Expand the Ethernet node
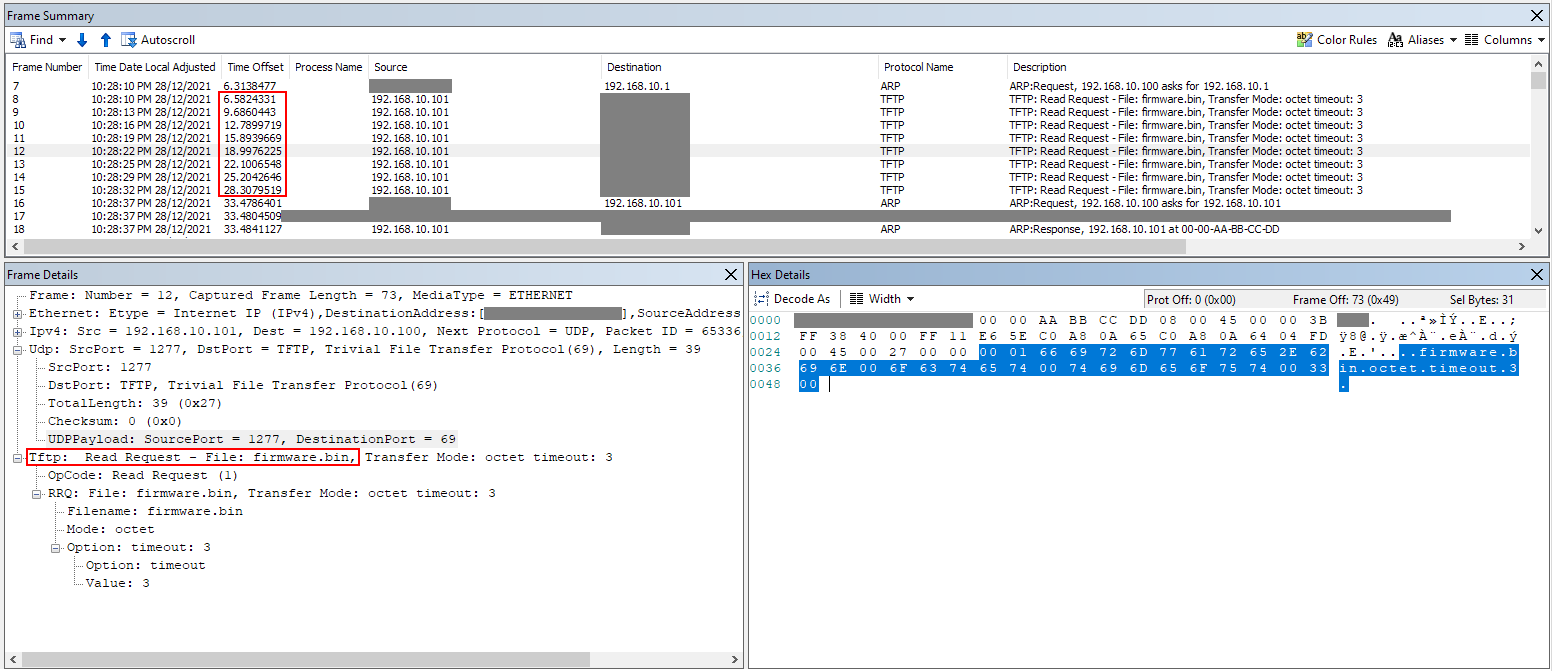This screenshot has width=1552, height=671. [18, 314]
